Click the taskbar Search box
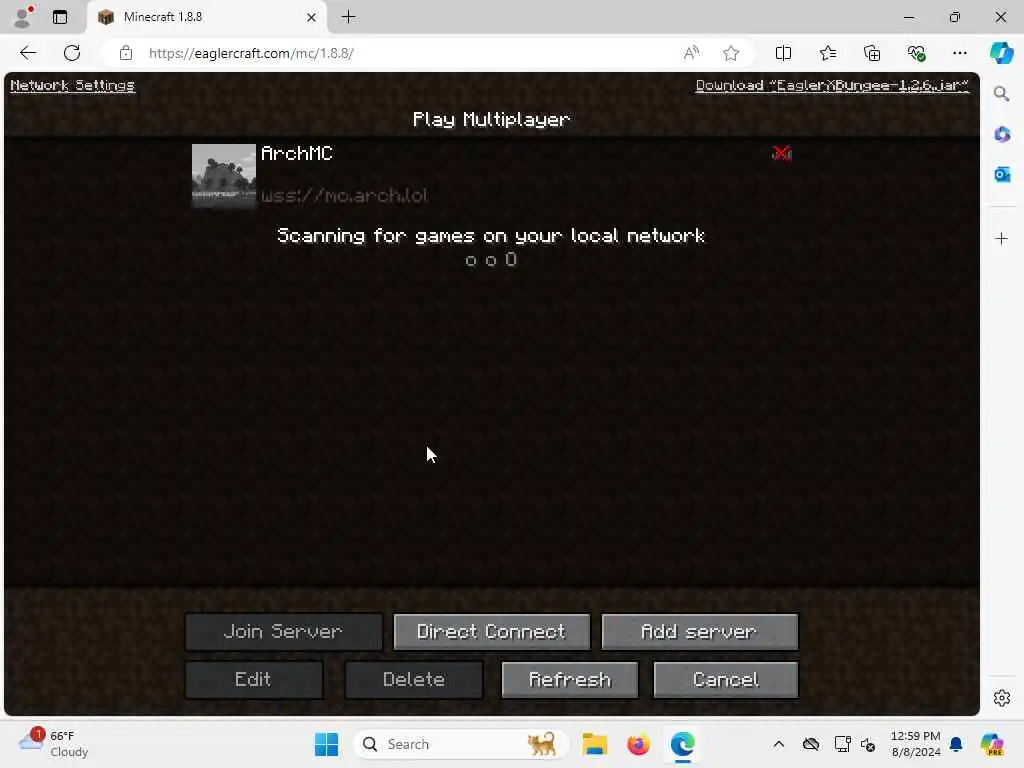Screen dimensions: 1024x768 461,744
